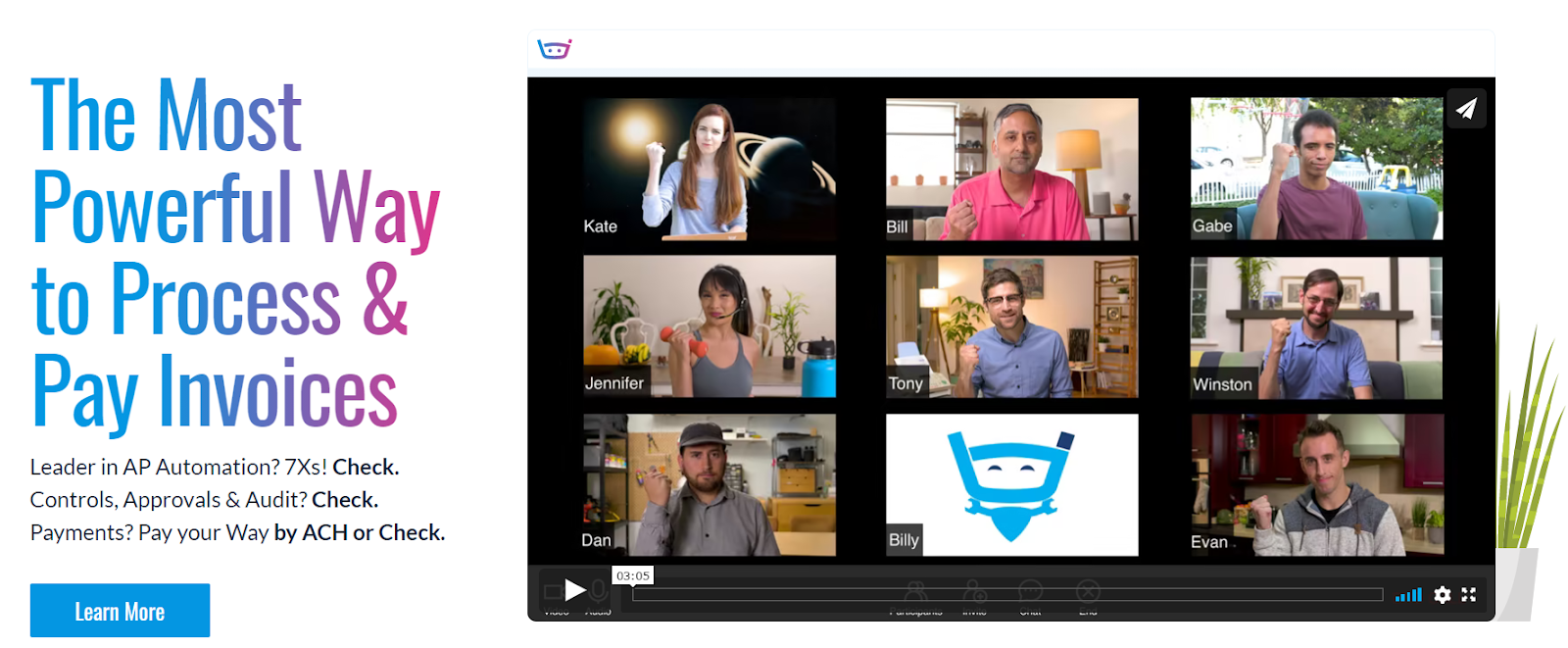Enter fullscreen mode
The width and height of the screenshot is (1568, 648).
point(1468,594)
